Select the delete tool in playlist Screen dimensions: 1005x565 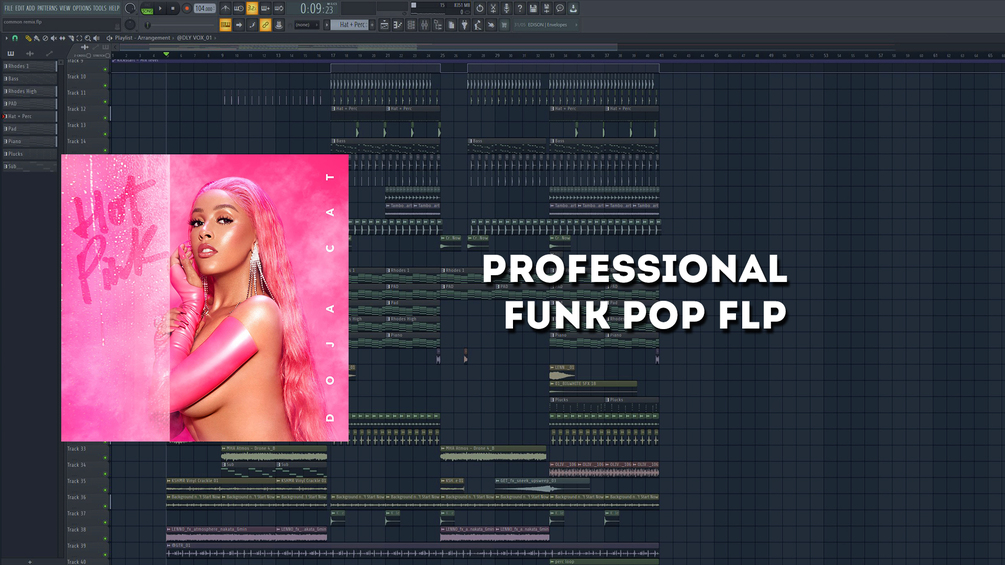point(45,38)
